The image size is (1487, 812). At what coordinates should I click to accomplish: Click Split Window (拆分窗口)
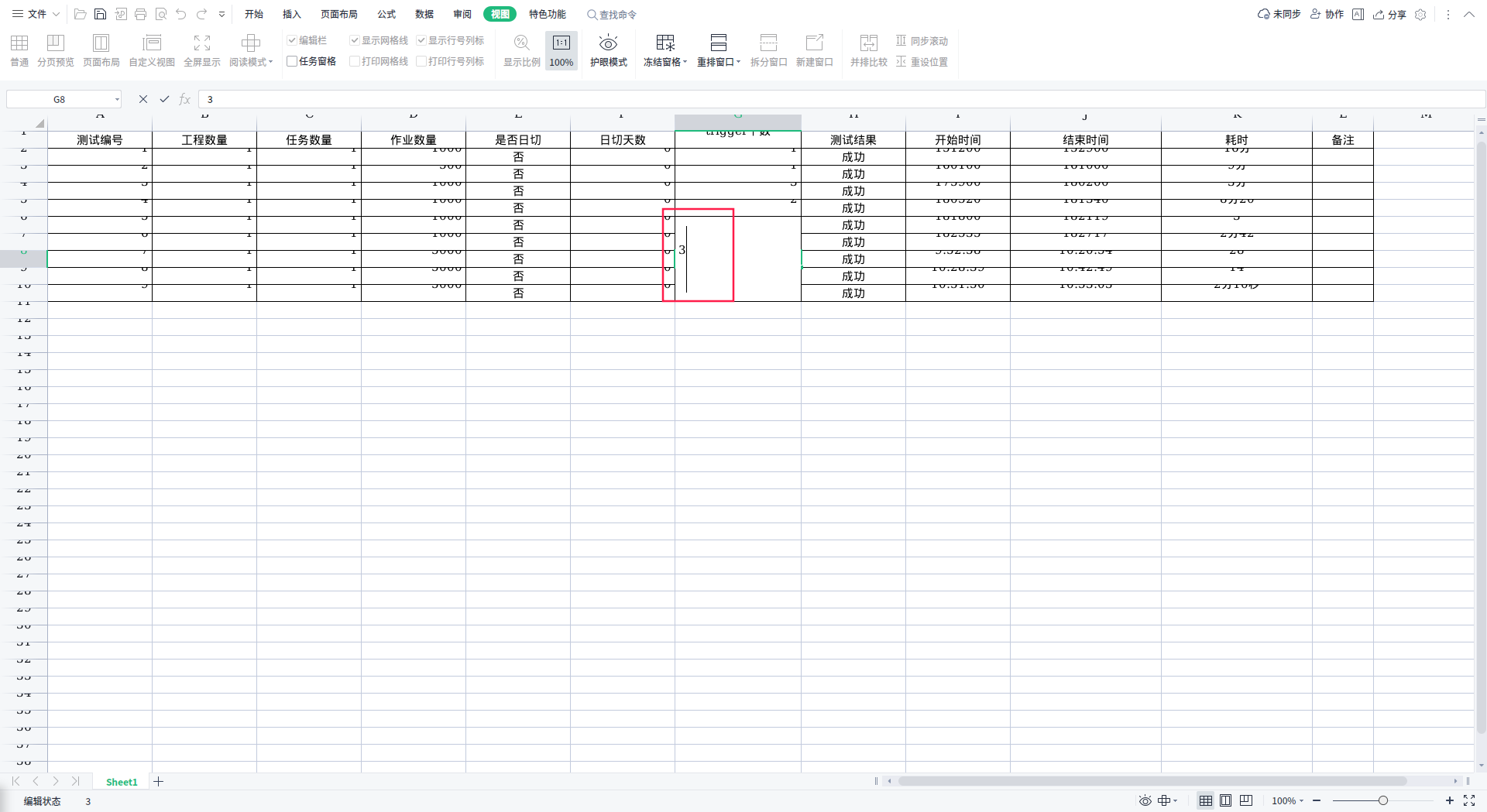[x=769, y=50]
